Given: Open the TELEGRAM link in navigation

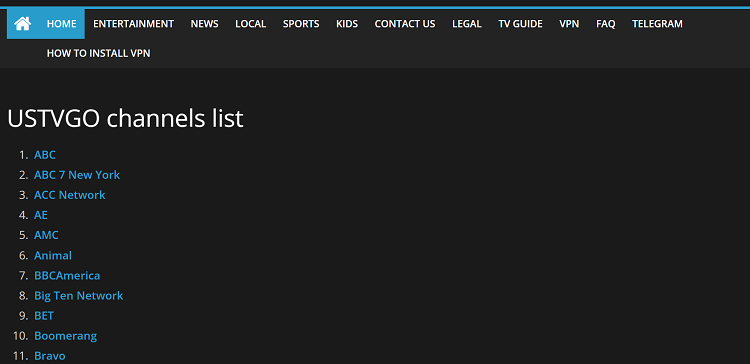Looking at the screenshot, I should pos(657,24).
